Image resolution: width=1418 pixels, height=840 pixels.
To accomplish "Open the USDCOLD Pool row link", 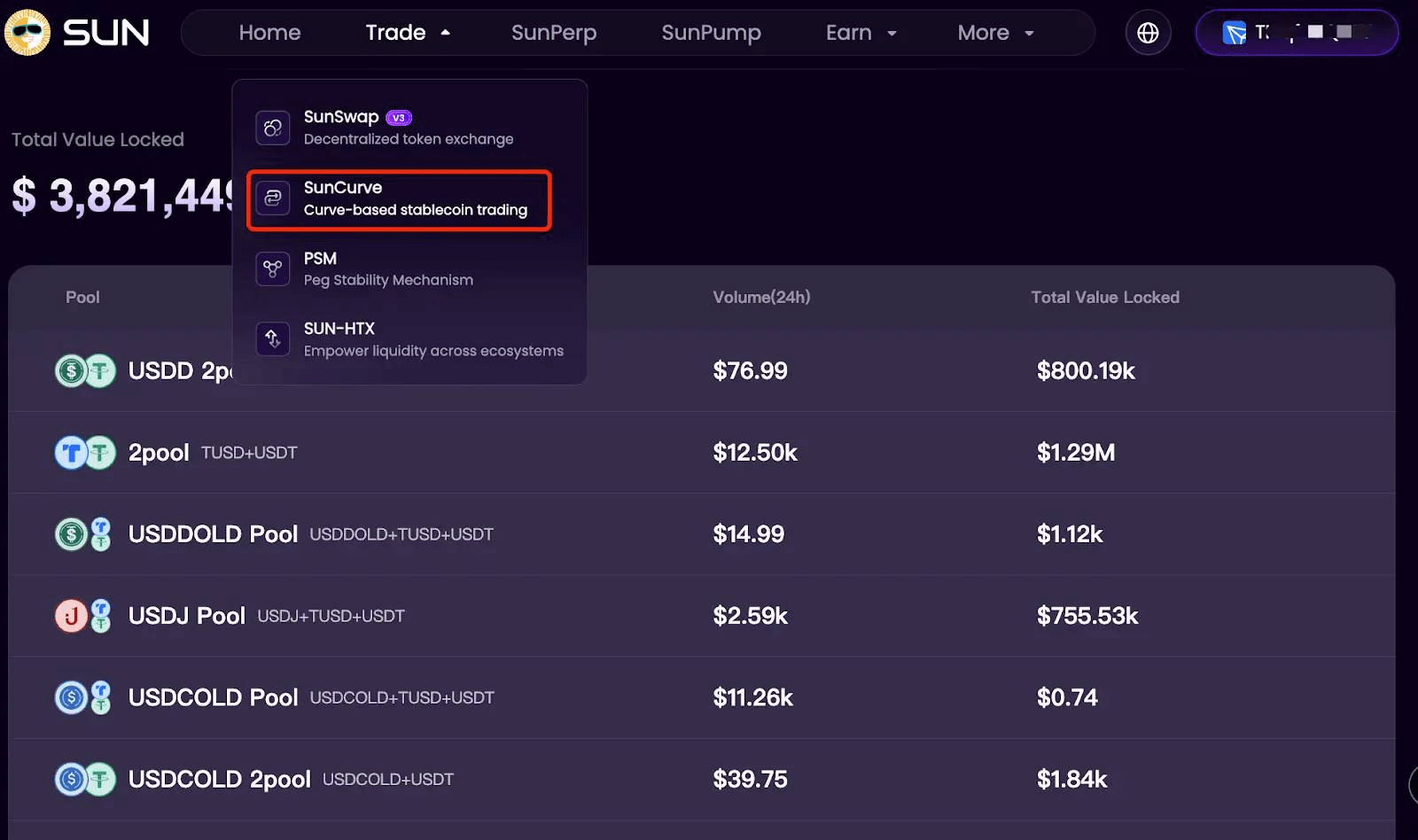I will click(213, 697).
